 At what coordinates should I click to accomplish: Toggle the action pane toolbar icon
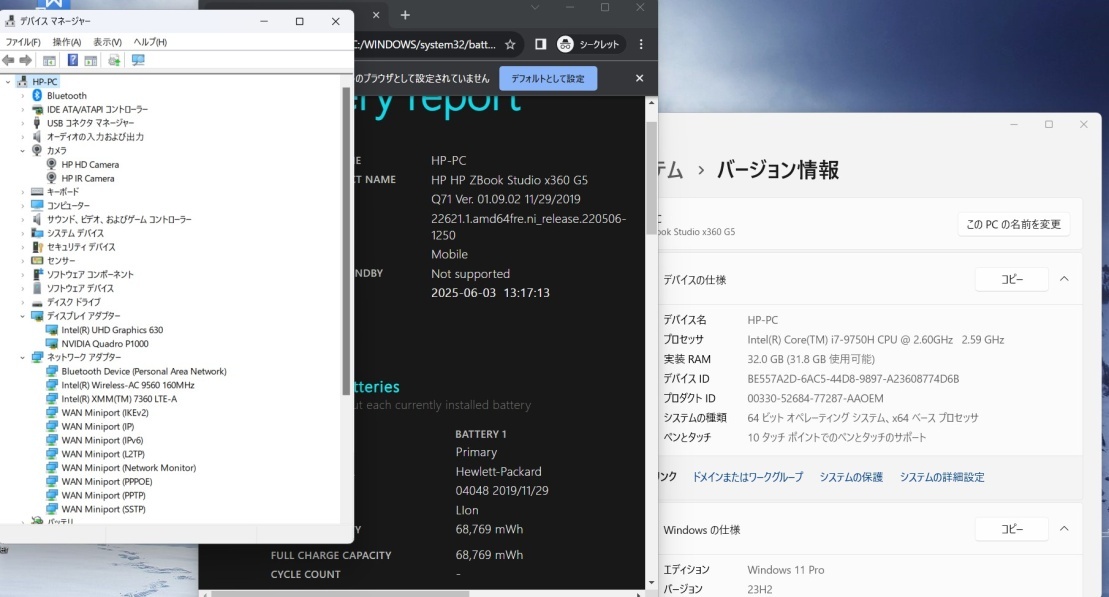tap(91, 61)
